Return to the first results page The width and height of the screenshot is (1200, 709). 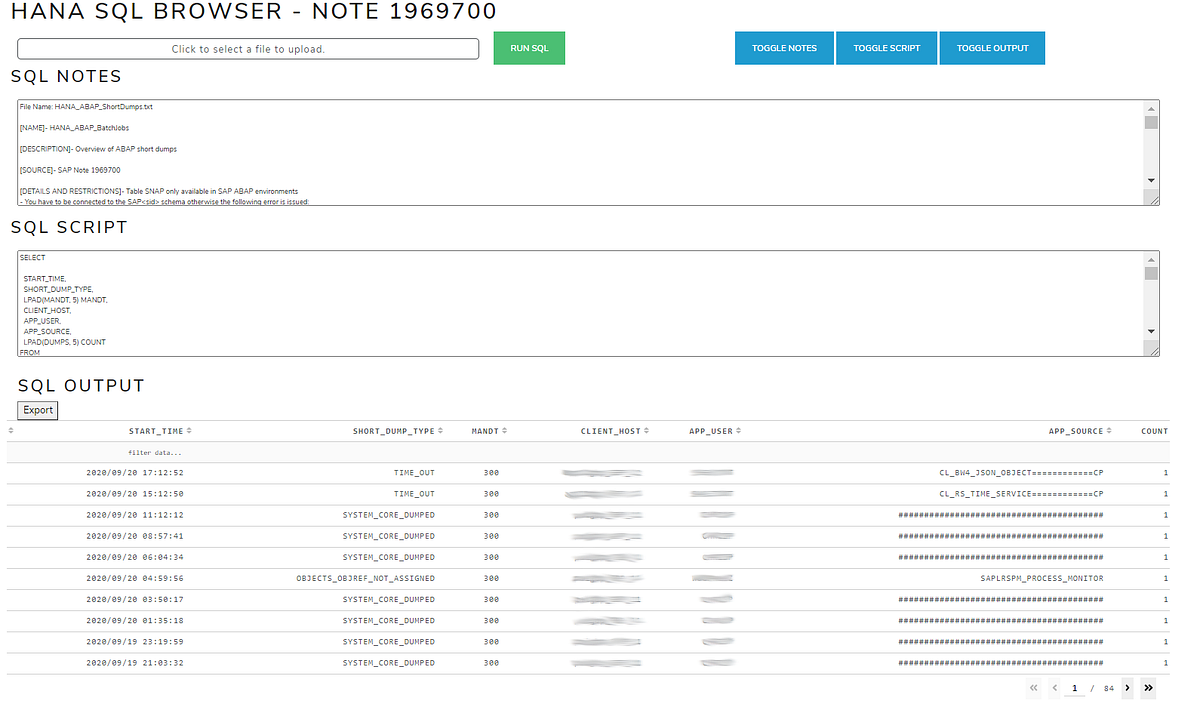[x=1034, y=688]
